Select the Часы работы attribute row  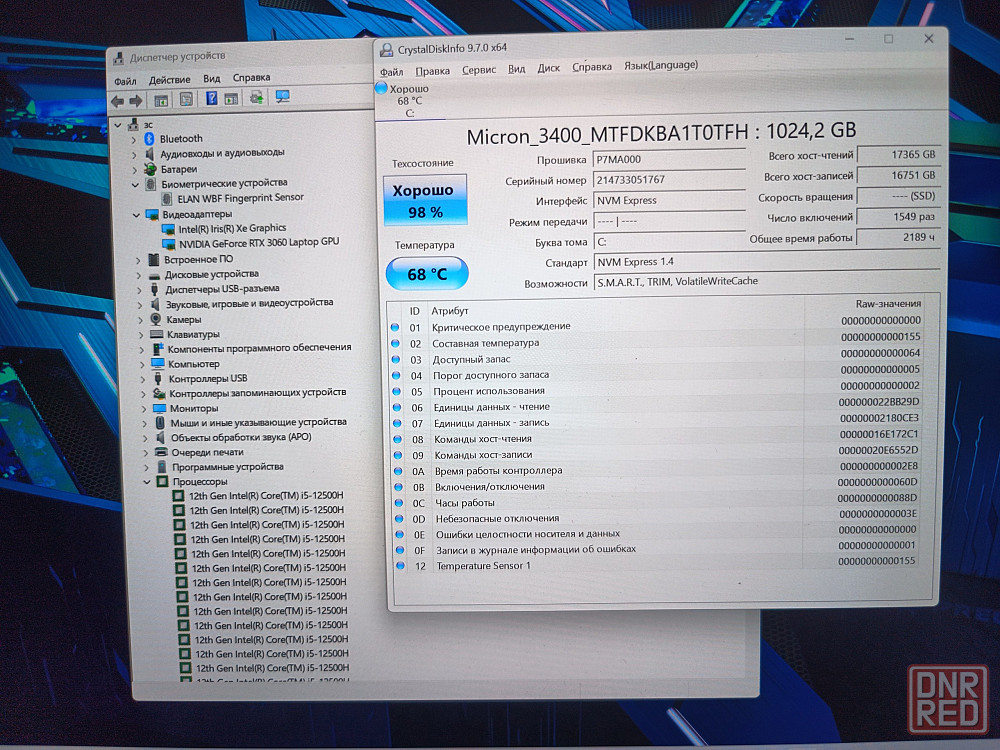(657, 503)
